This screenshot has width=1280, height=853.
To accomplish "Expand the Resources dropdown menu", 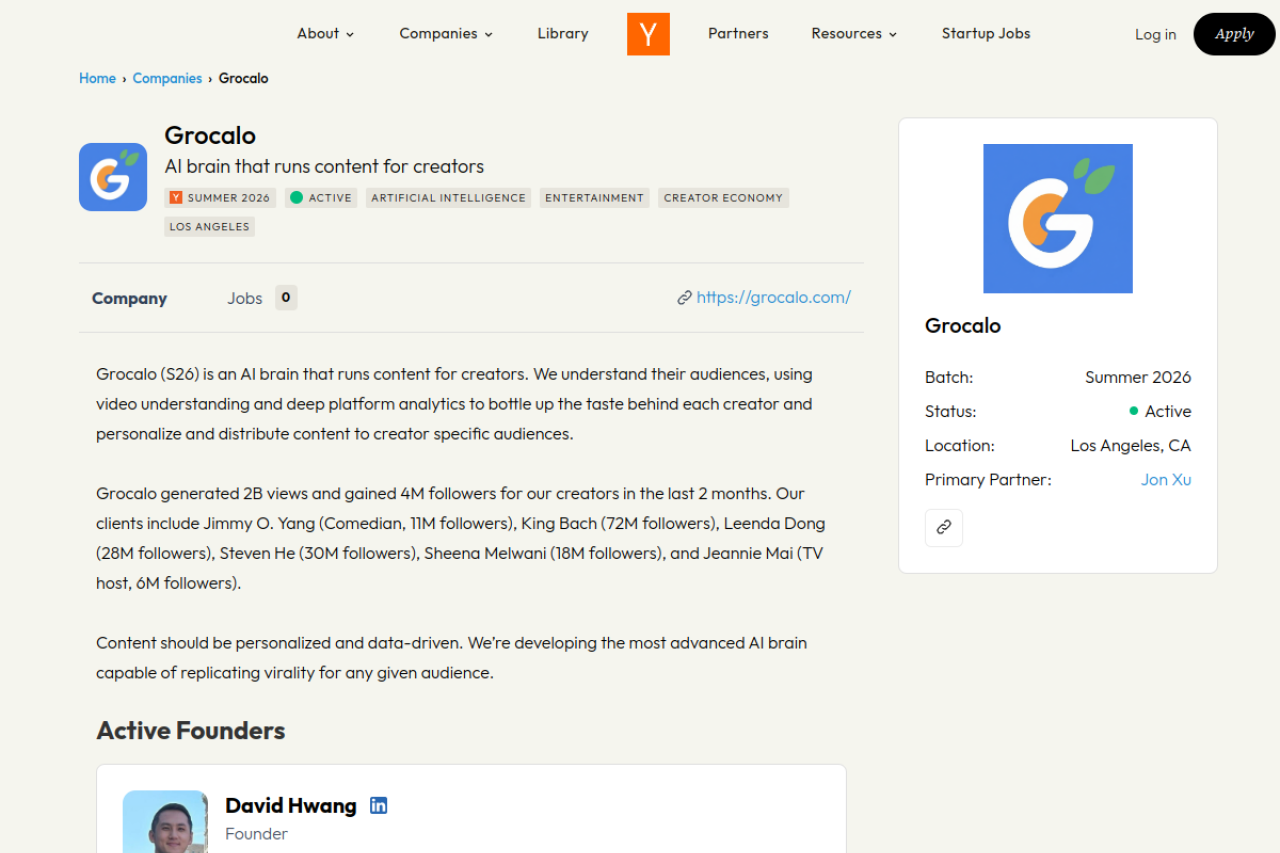I will 854,34.
